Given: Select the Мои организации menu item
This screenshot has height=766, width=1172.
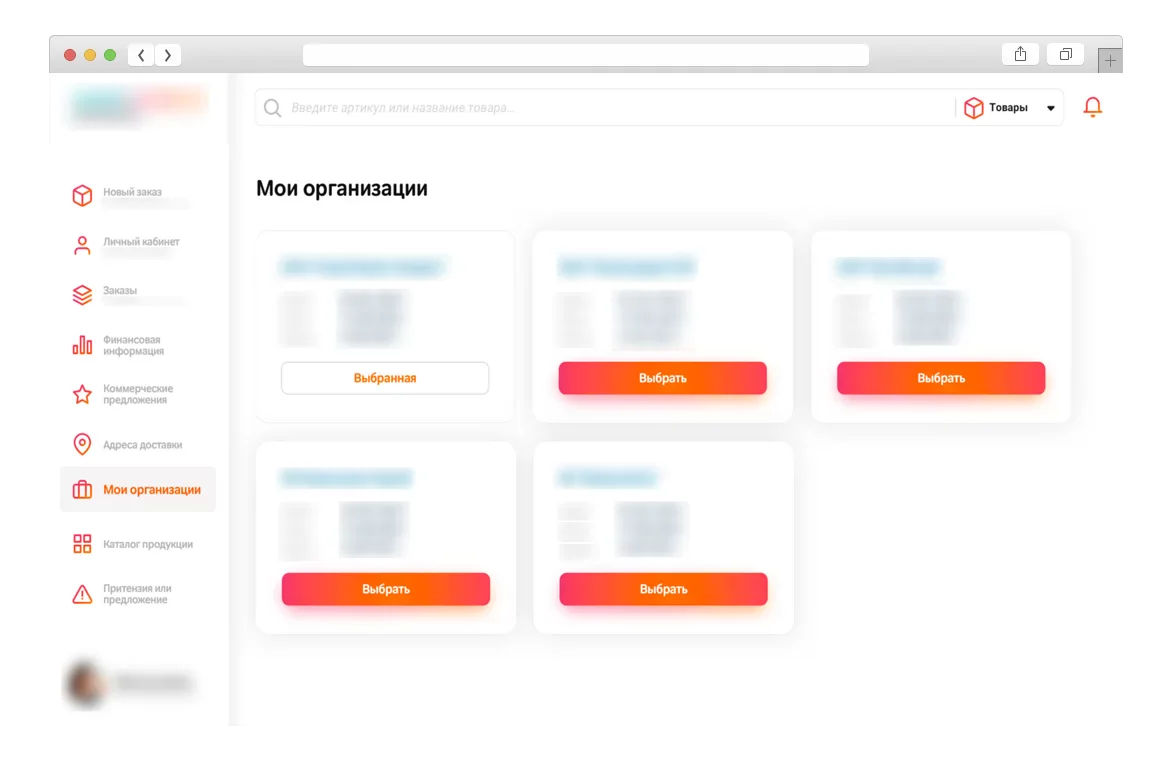Looking at the screenshot, I should 138,489.
